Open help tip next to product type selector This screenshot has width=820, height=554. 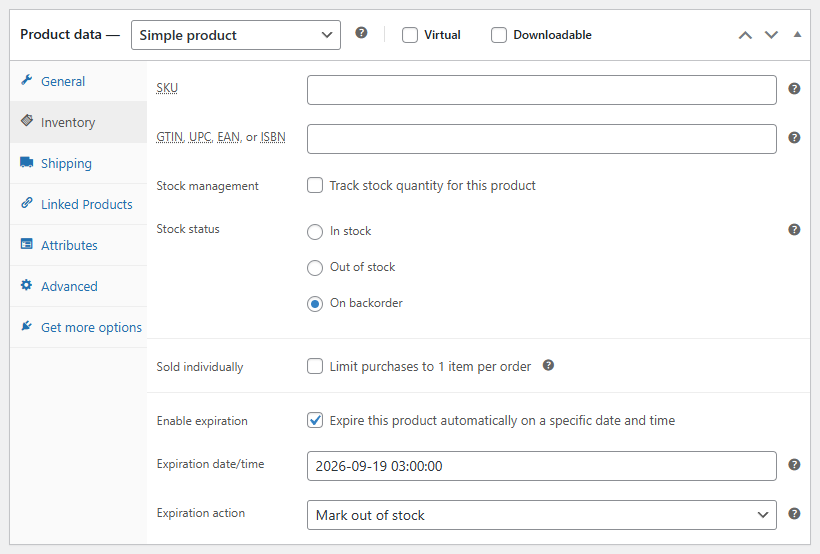pos(361,33)
